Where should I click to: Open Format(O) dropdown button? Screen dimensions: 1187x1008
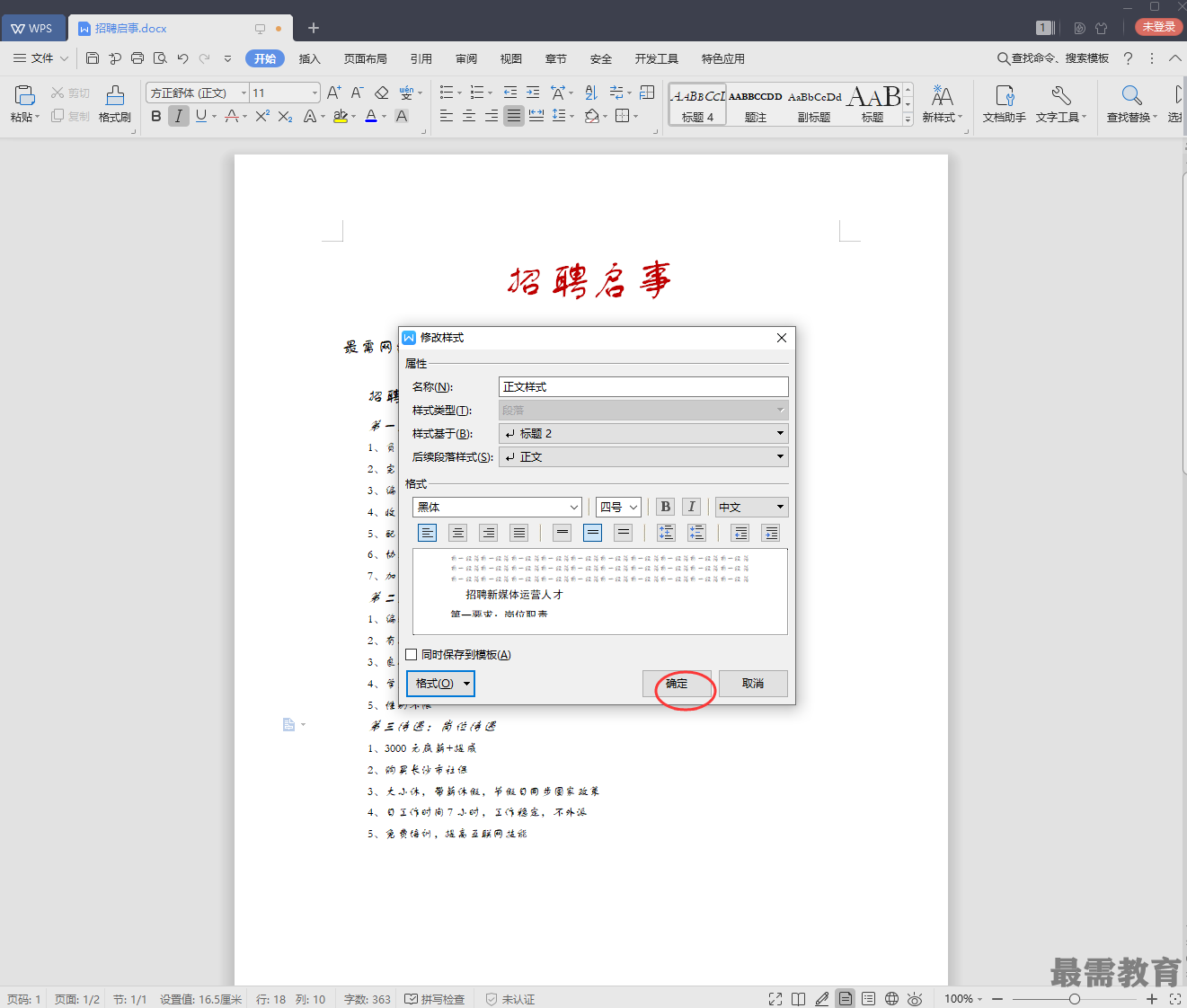(x=440, y=684)
